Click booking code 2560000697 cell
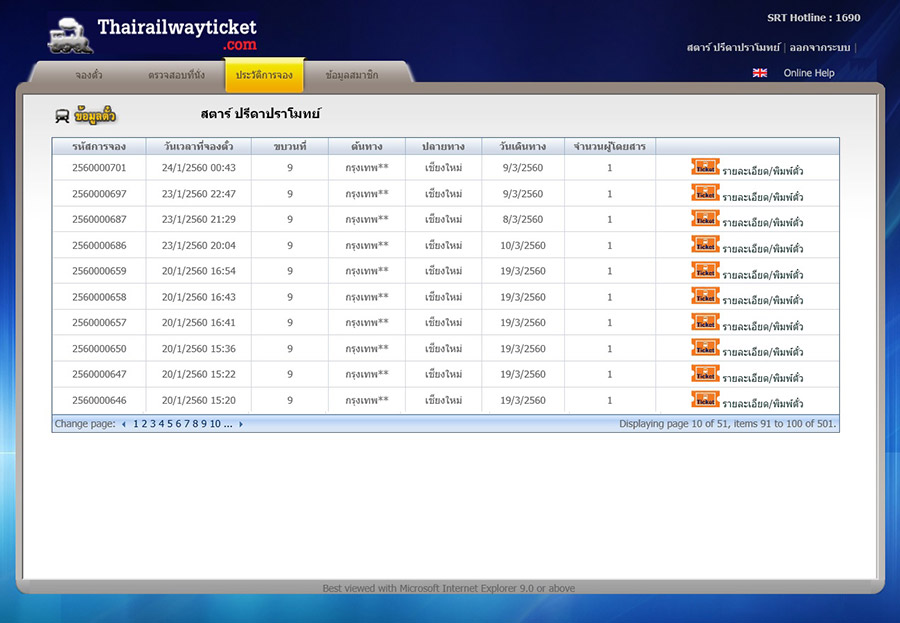The width and height of the screenshot is (900, 623). tap(99, 194)
